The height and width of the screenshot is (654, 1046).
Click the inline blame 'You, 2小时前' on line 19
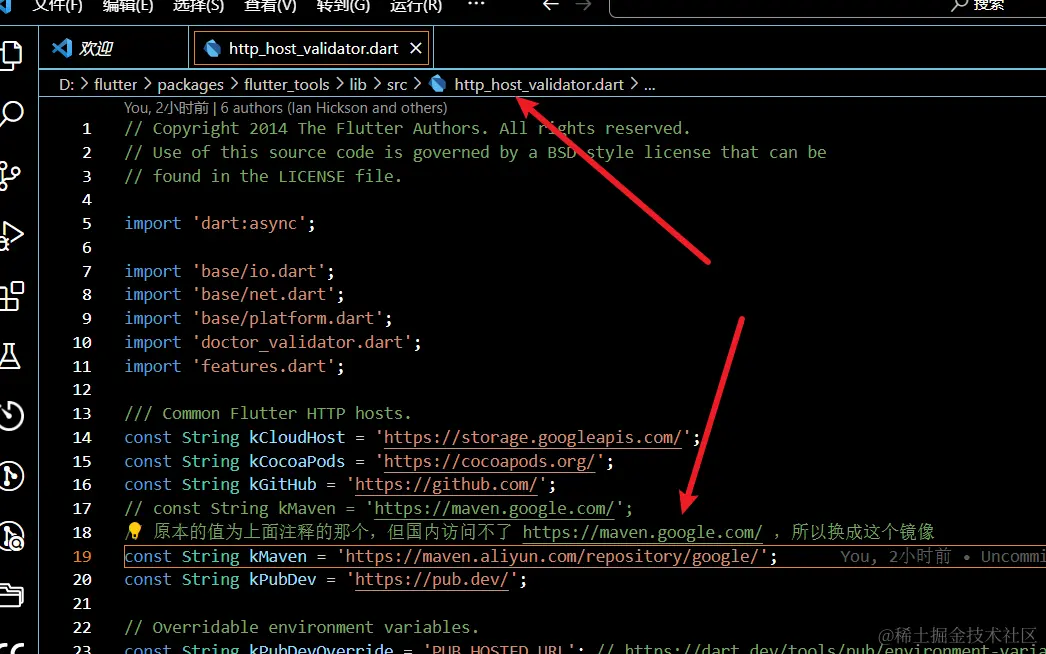(895, 556)
